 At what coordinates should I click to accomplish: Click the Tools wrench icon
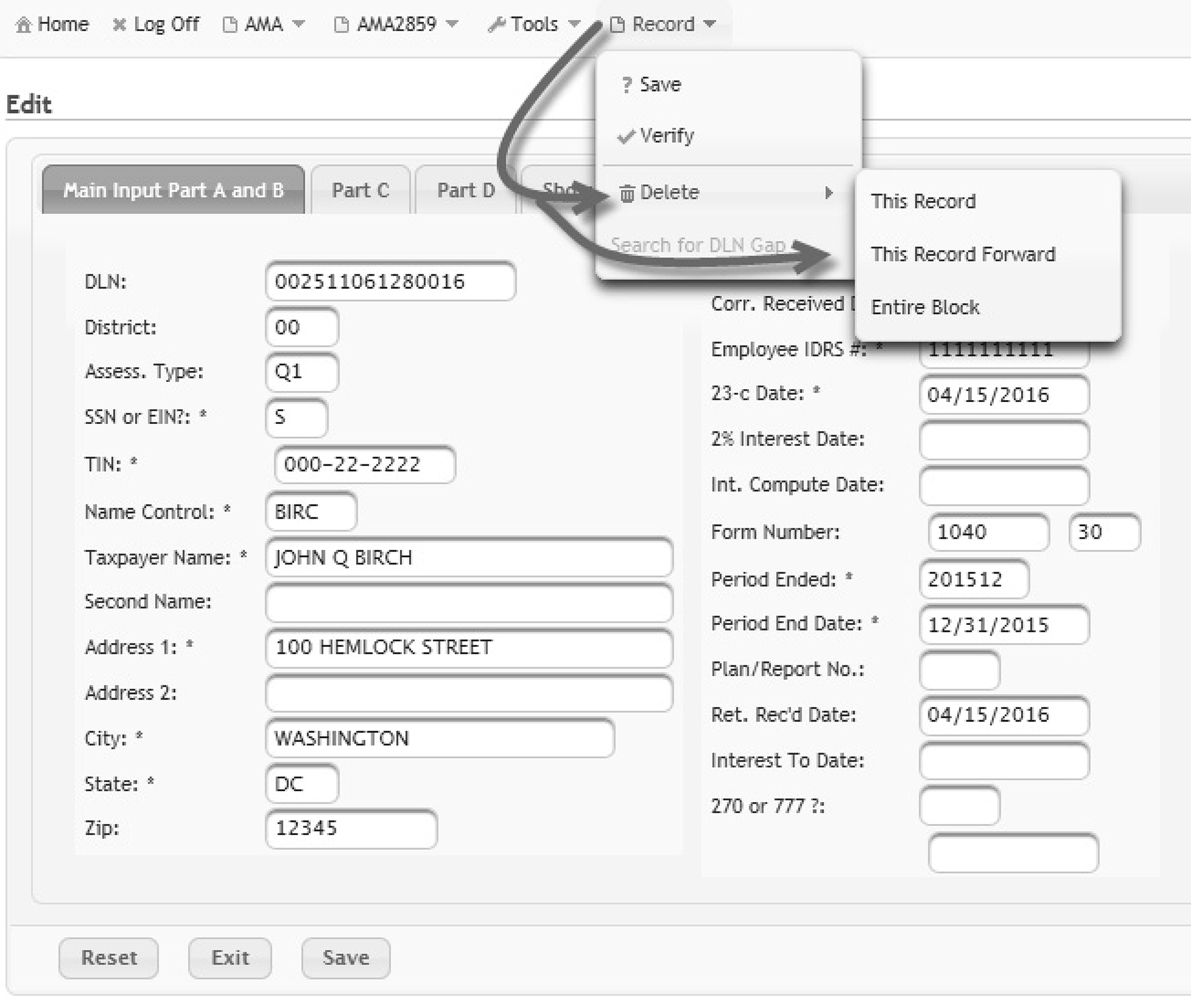[497, 25]
